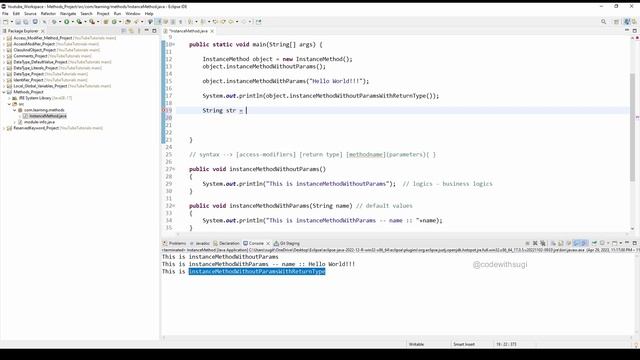The image size is (640, 360).
Task: Run the program with green Run button
Action: [x=66, y=22]
